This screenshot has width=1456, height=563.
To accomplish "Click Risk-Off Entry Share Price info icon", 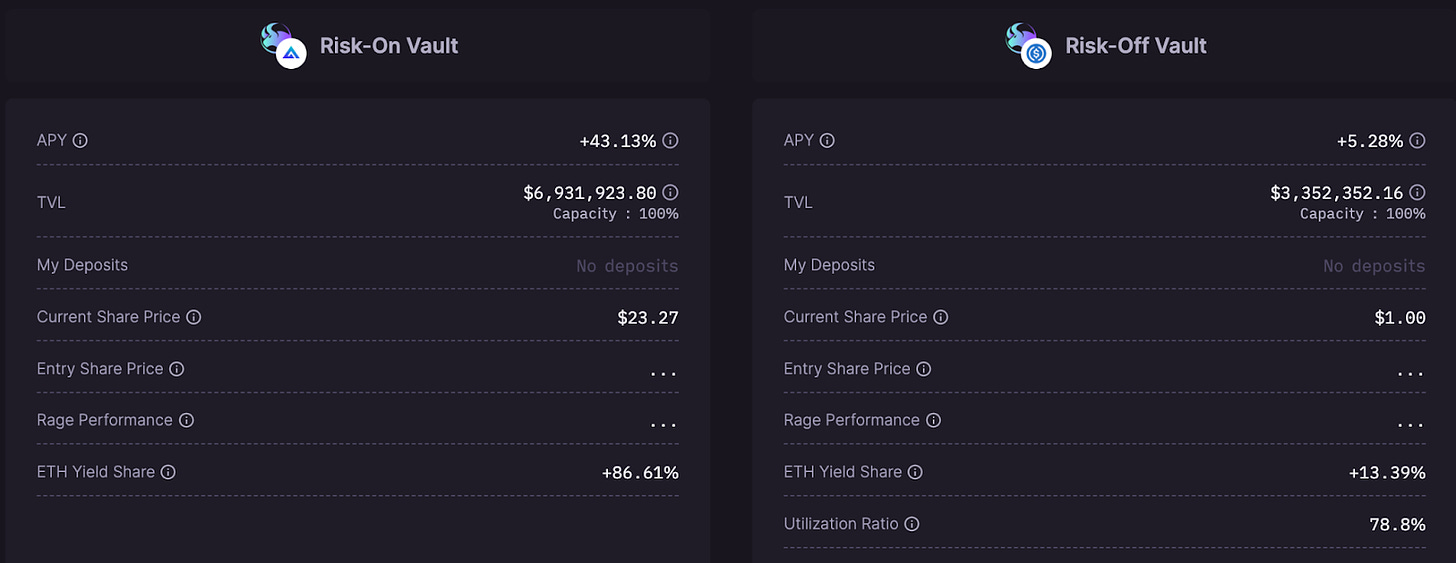I will (924, 369).
